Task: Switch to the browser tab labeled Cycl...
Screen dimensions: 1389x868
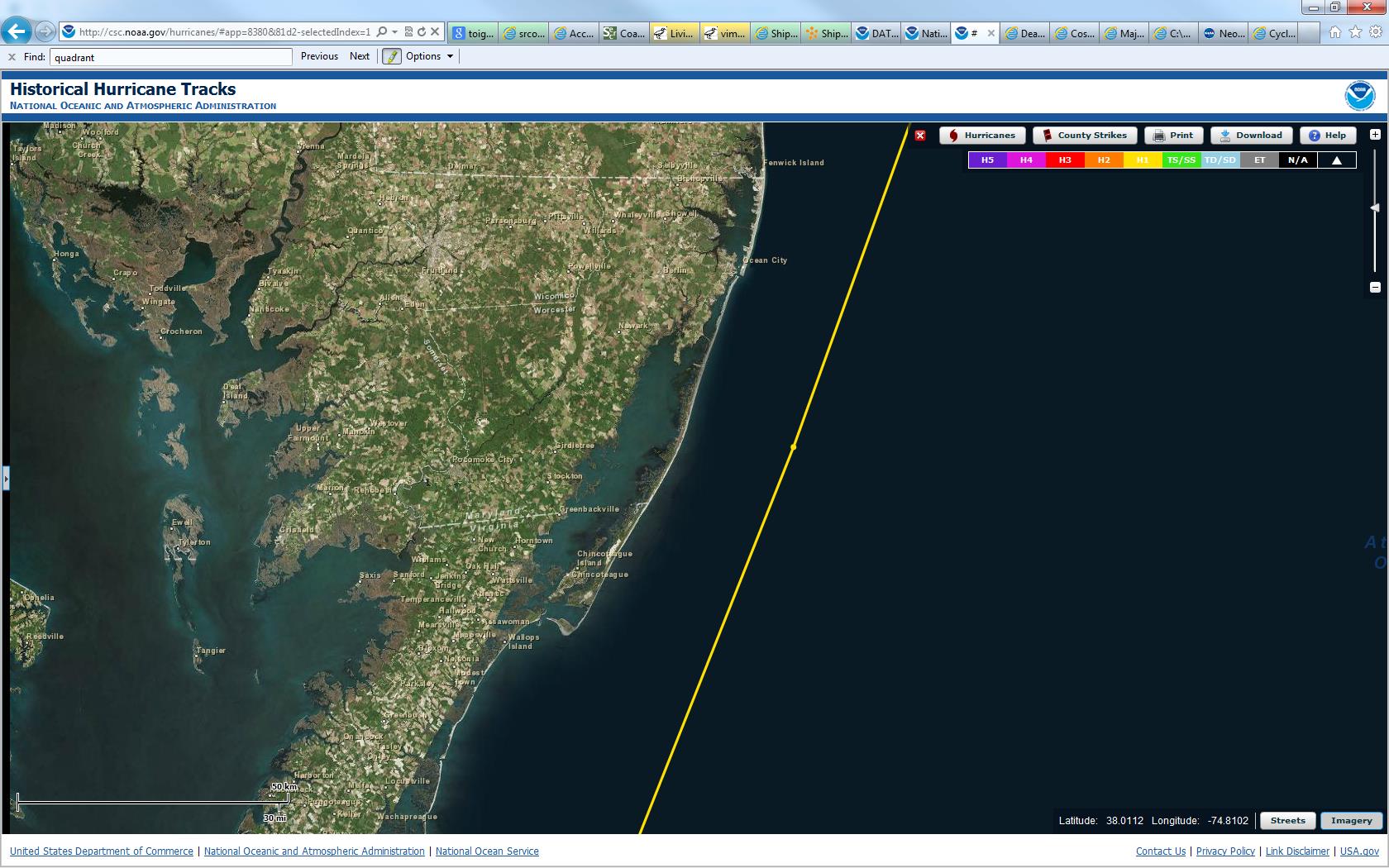Action: click(1273, 33)
